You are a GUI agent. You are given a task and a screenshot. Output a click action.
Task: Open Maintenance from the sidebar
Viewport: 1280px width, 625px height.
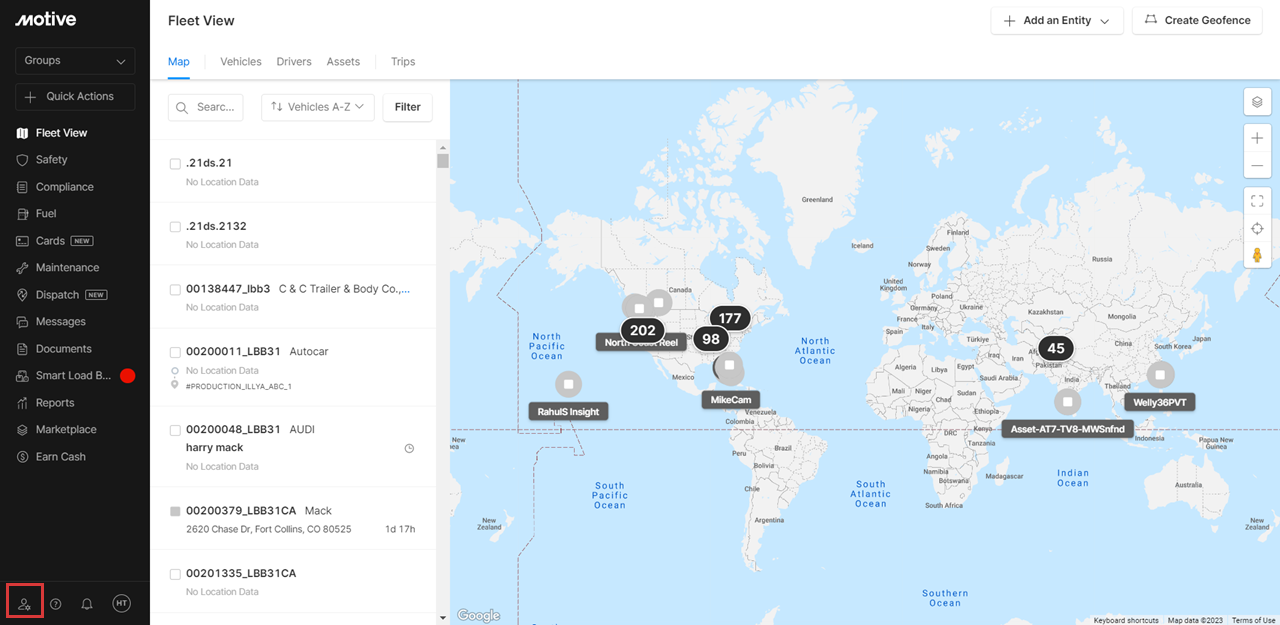(x=67, y=268)
